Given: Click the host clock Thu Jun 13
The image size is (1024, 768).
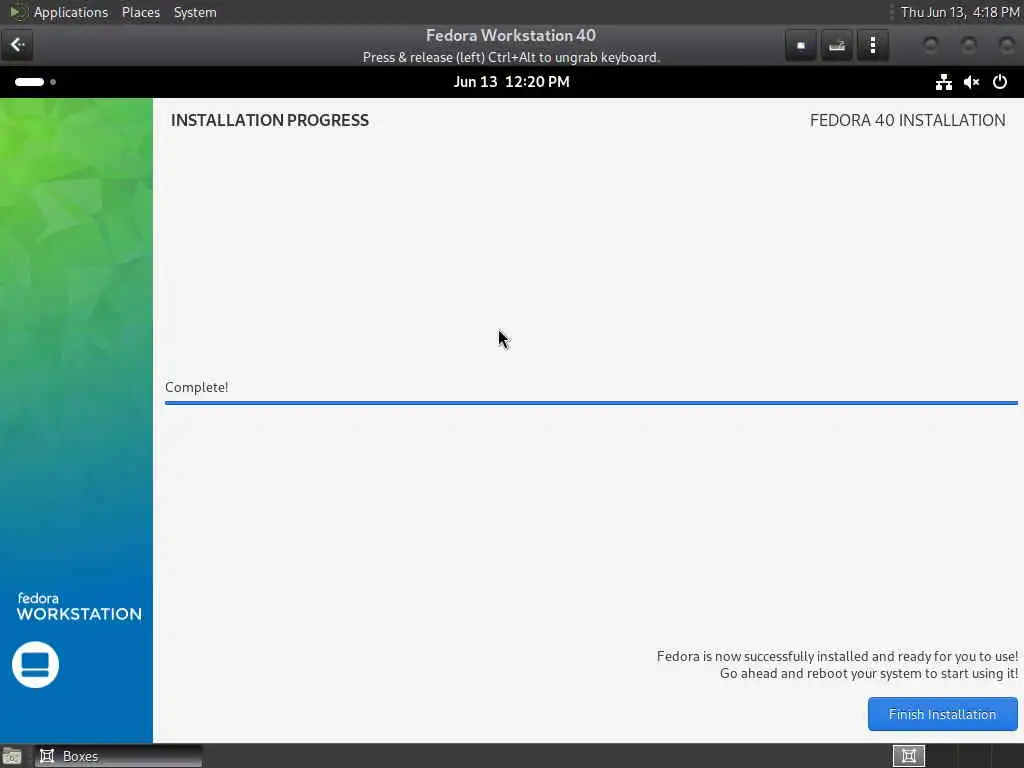Looking at the screenshot, I should click(960, 12).
